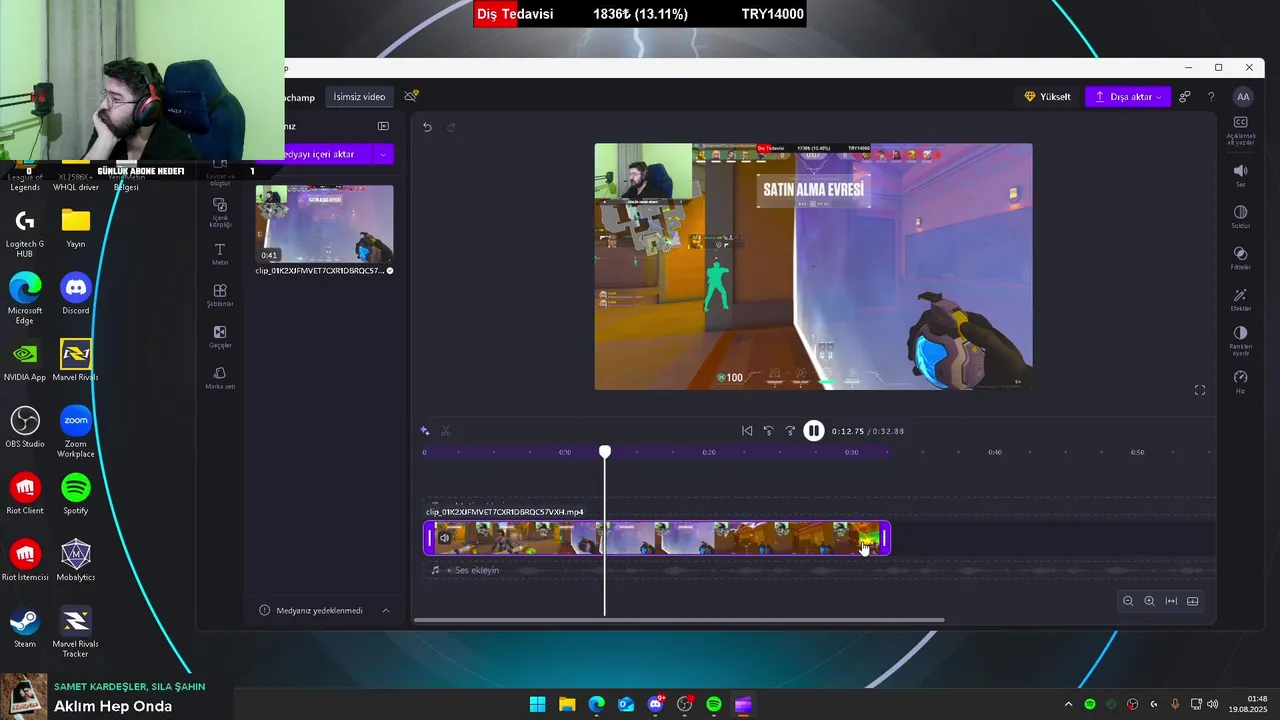The height and width of the screenshot is (720, 1280).
Task: Fit timeline to screen
Action: click(x=1171, y=601)
